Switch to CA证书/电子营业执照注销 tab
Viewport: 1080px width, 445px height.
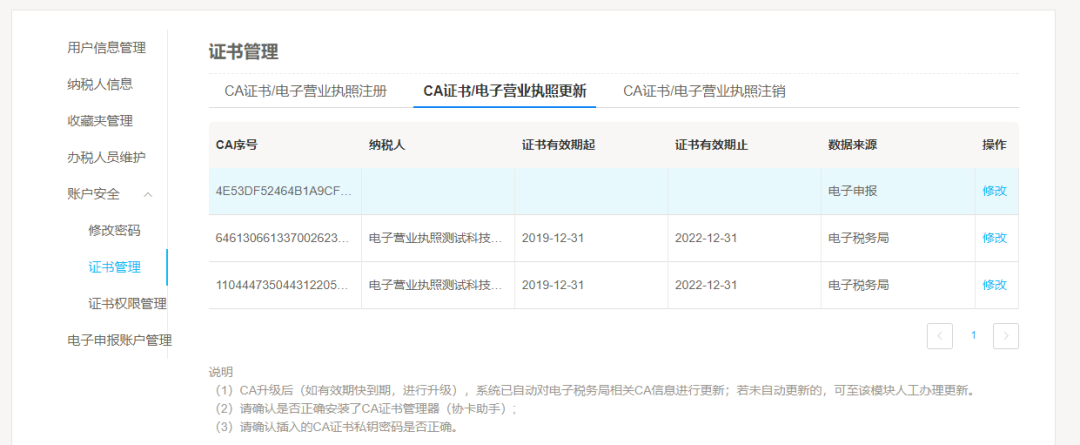(x=705, y=92)
